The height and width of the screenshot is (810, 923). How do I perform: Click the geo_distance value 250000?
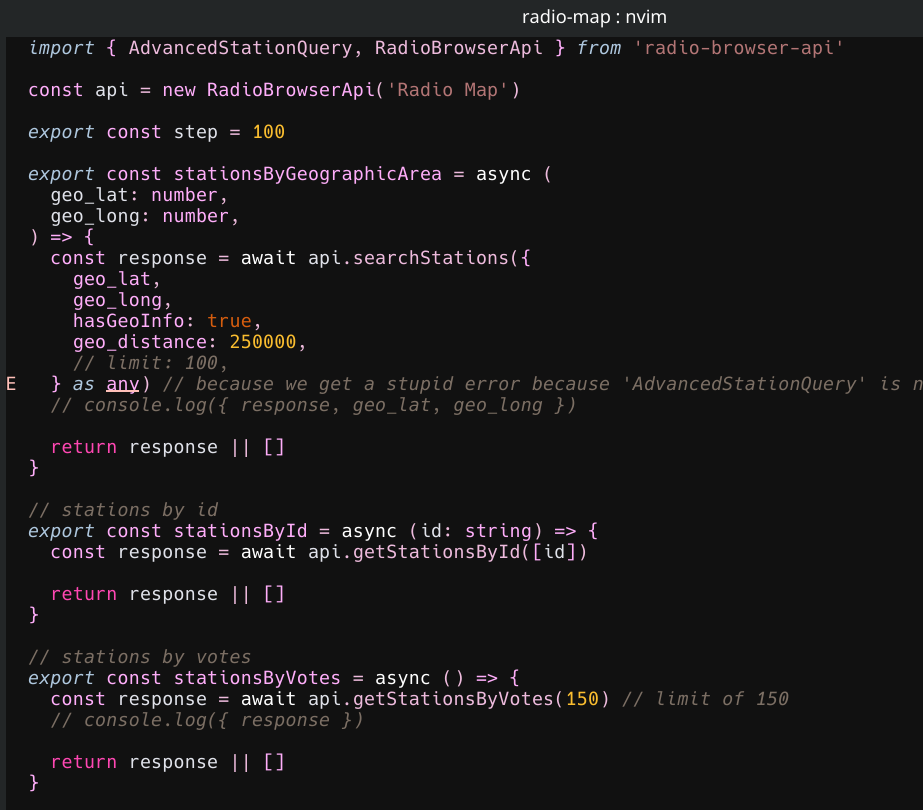[x=263, y=342]
